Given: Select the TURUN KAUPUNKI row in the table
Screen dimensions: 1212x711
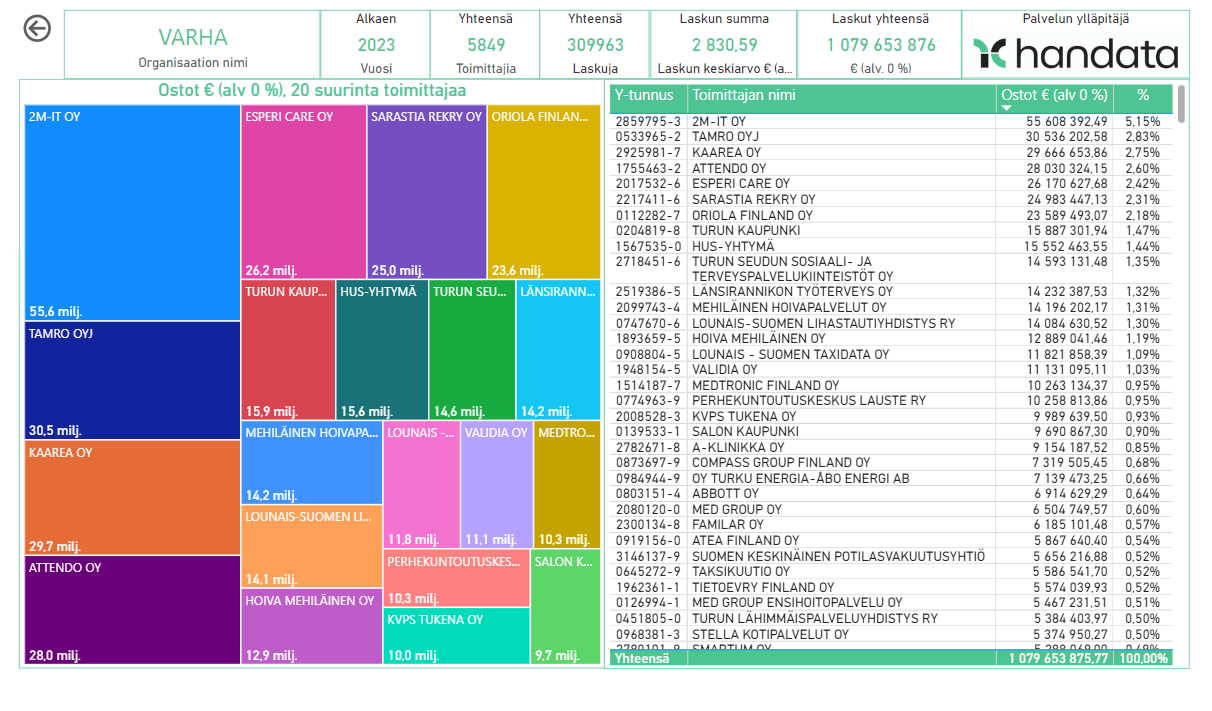Looking at the screenshot, I should [891, 230].
